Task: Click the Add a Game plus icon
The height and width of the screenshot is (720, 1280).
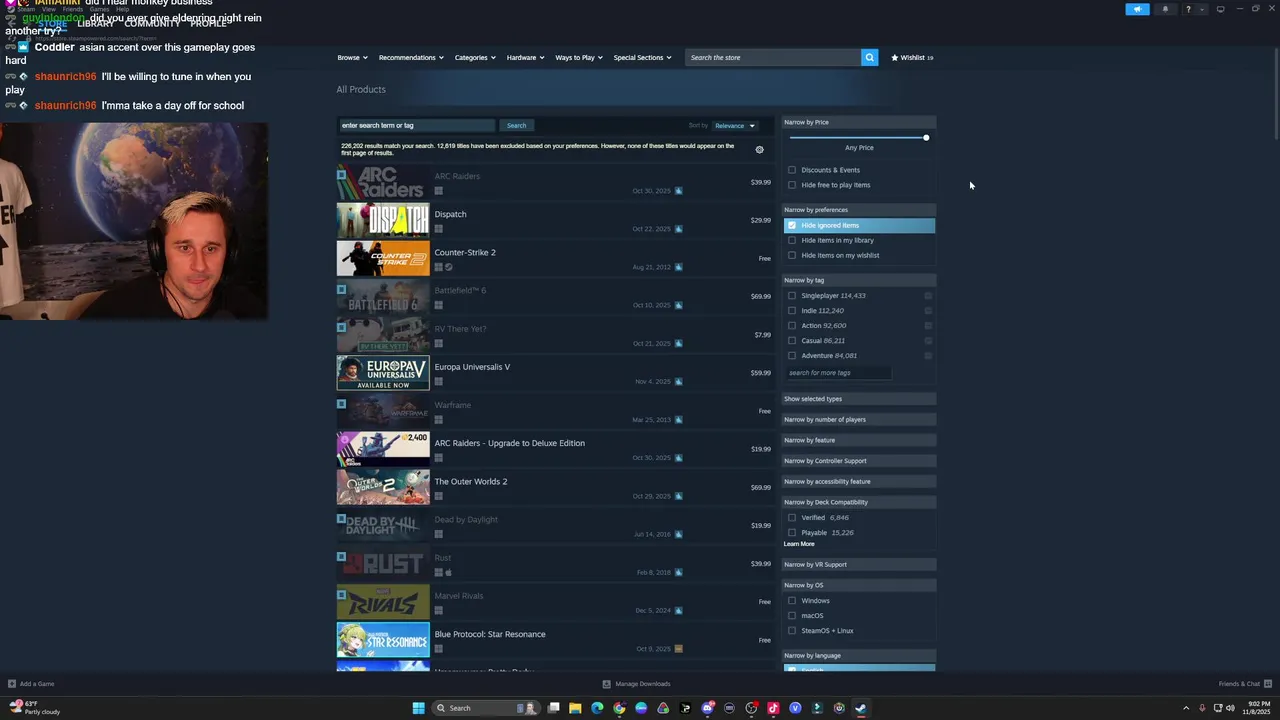Action: pos(12,684)
